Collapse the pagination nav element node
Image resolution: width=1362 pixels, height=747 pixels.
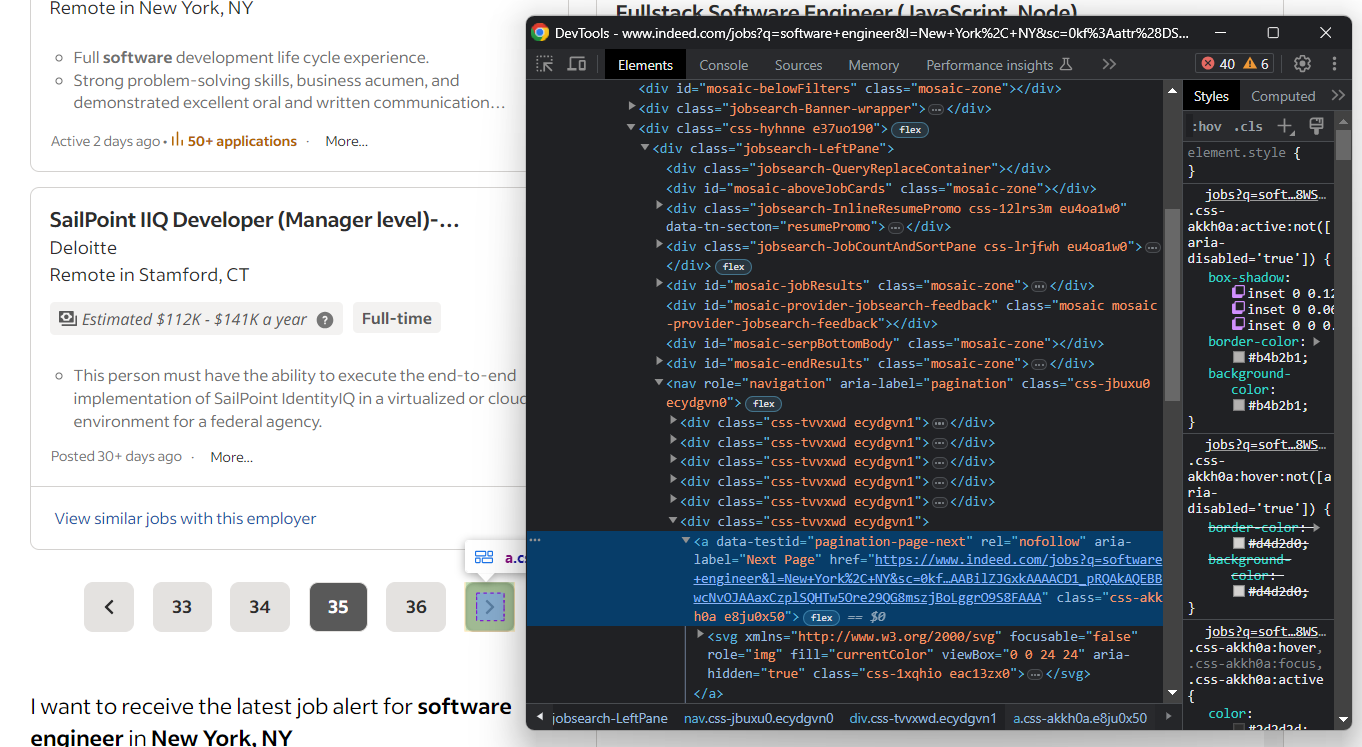659,383
